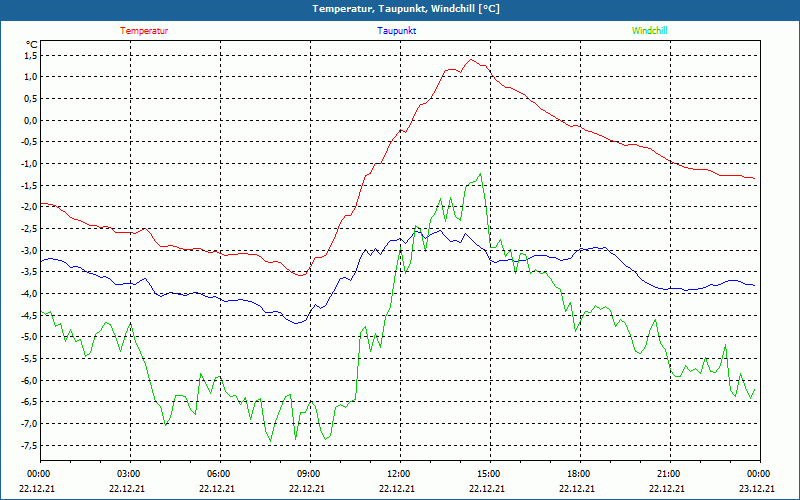Click the -1,5 y-axis value
The width and height of the screenshot is (800, 500).
(x=29, y=185)
